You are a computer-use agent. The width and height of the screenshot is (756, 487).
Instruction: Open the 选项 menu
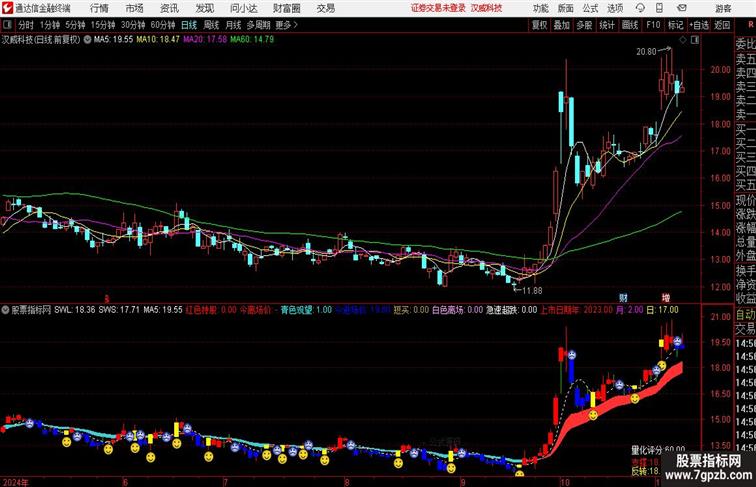[x=615, y=8]
